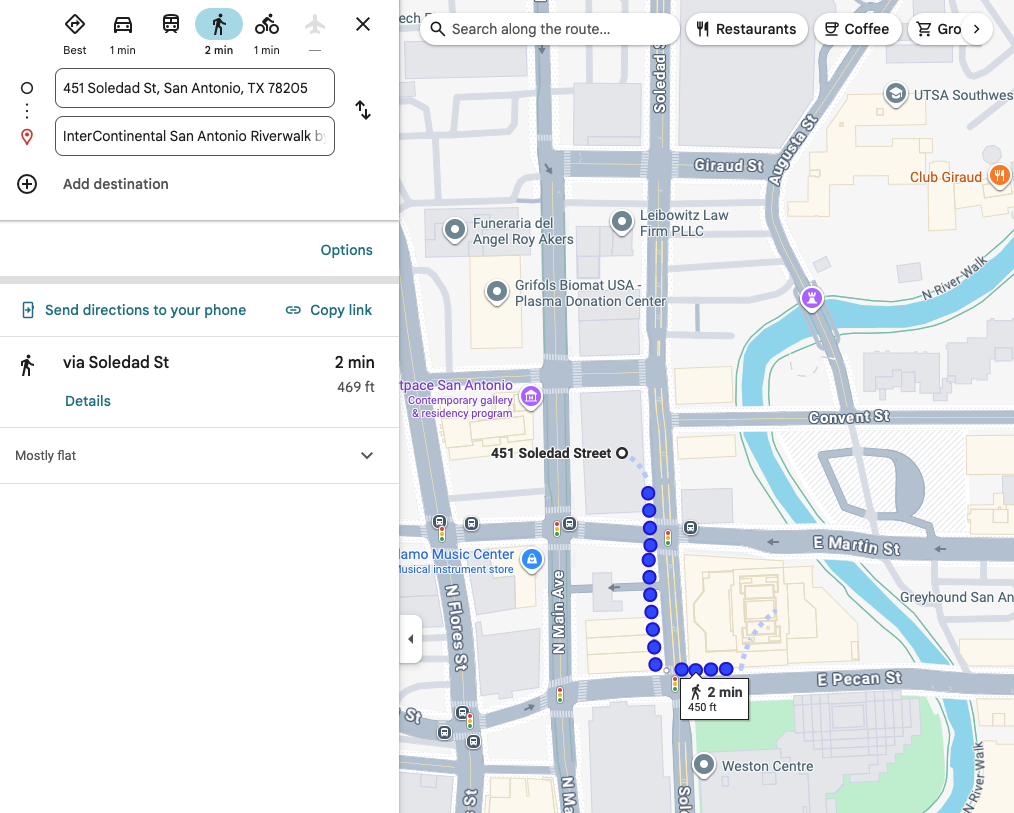Filter by Groceries chip

938,29
